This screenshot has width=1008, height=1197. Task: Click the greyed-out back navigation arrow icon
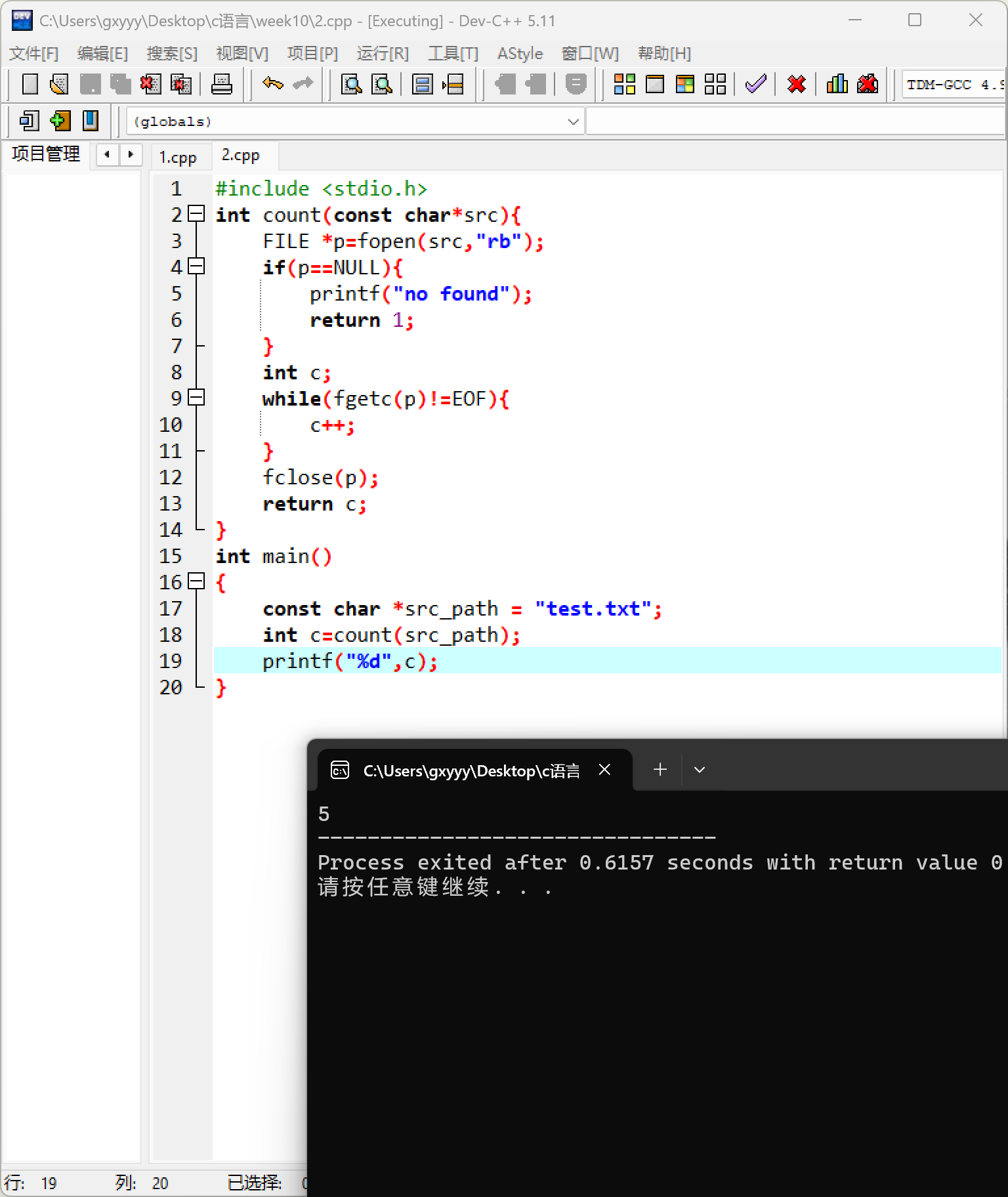[505, 84]
